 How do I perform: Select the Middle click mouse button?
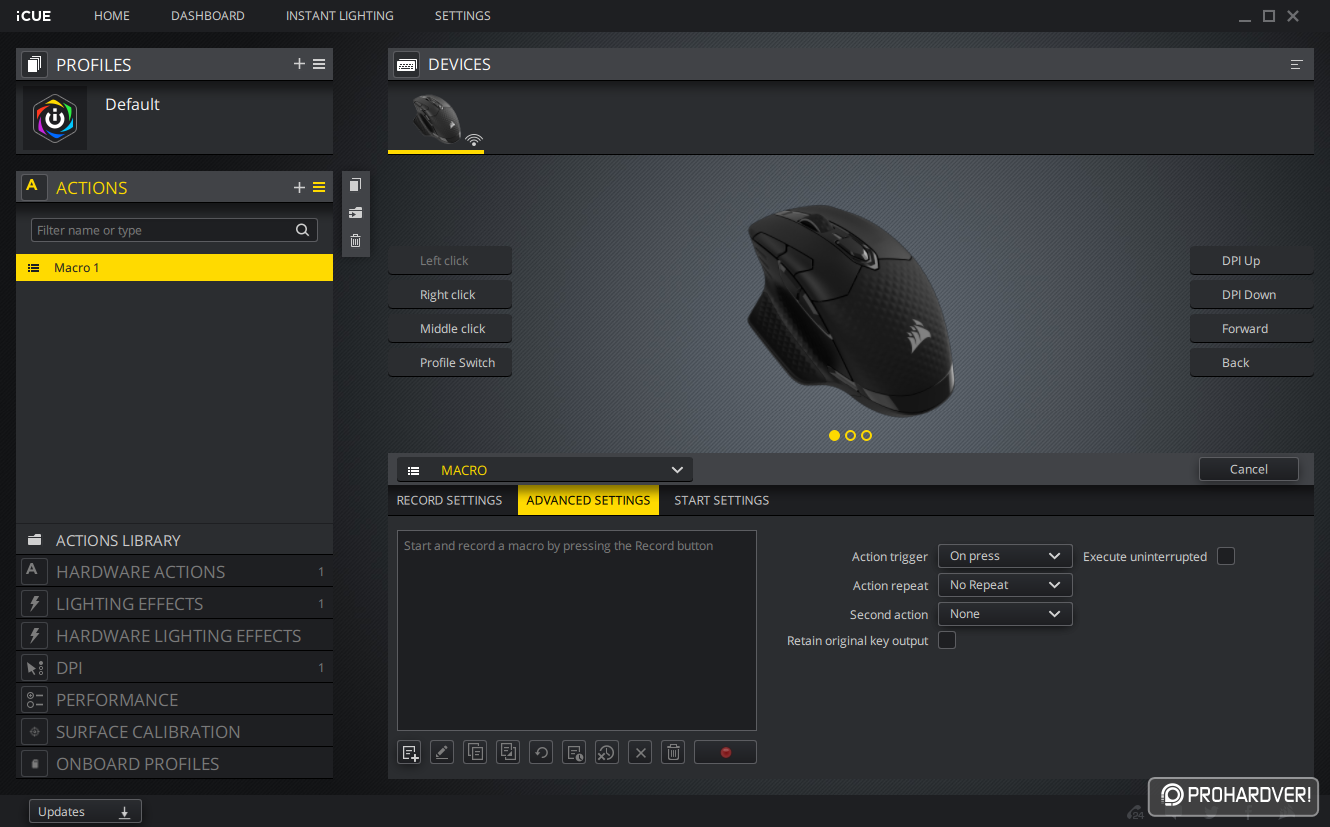tap(450, 329)
